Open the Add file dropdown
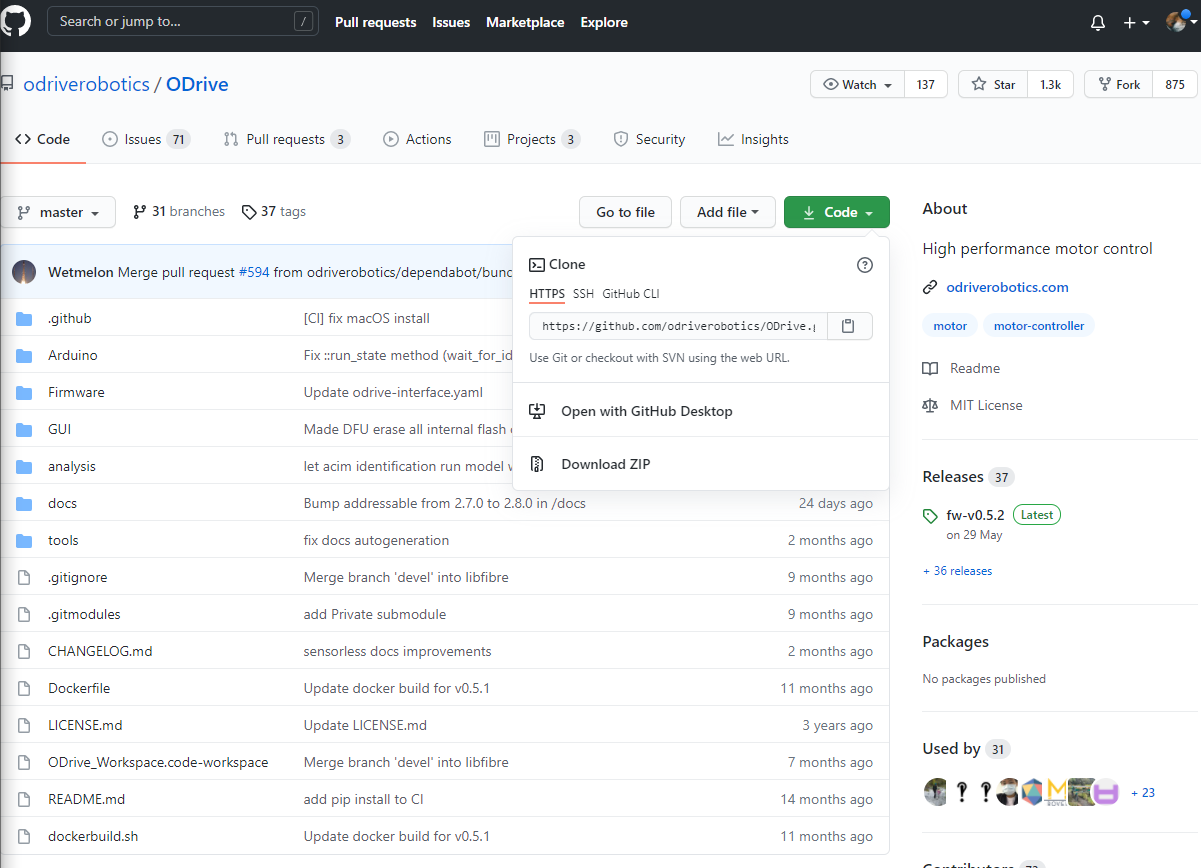Screen dimensions: 1201x868 (728, 212)
